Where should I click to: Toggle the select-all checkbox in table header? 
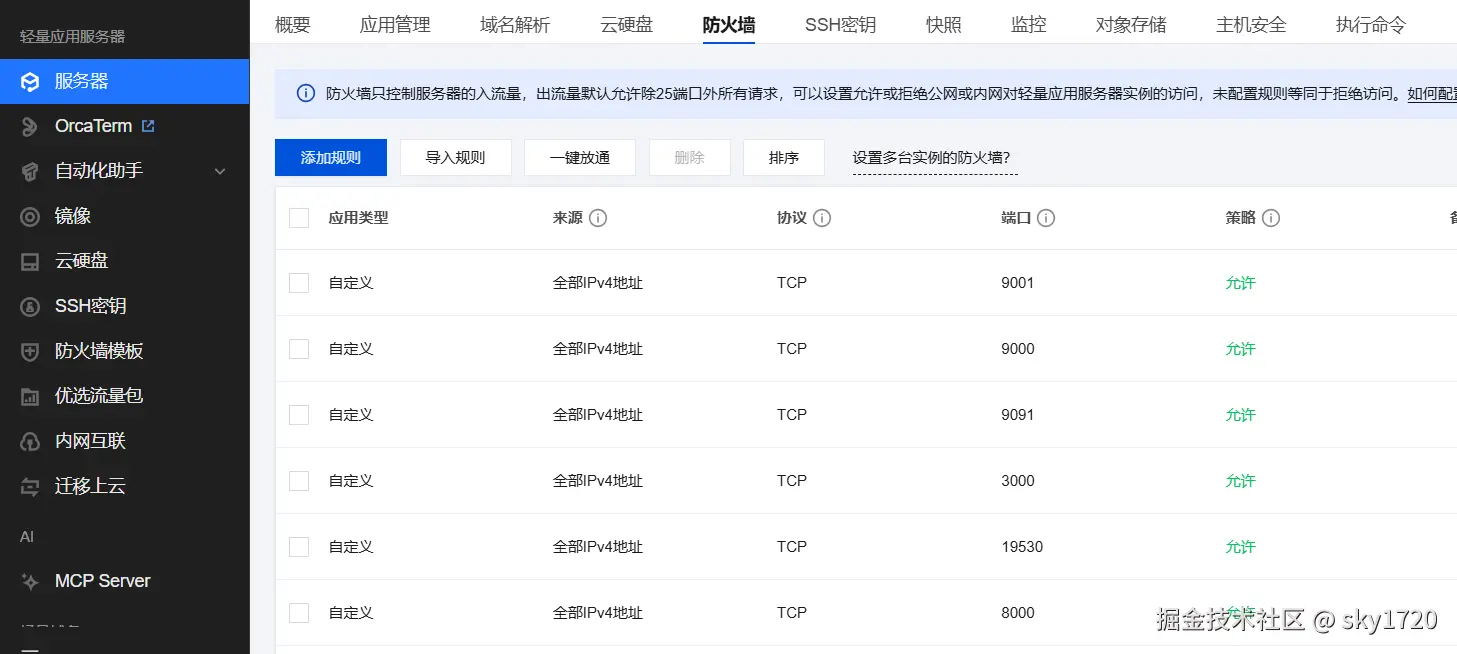[x=299, y=218]
